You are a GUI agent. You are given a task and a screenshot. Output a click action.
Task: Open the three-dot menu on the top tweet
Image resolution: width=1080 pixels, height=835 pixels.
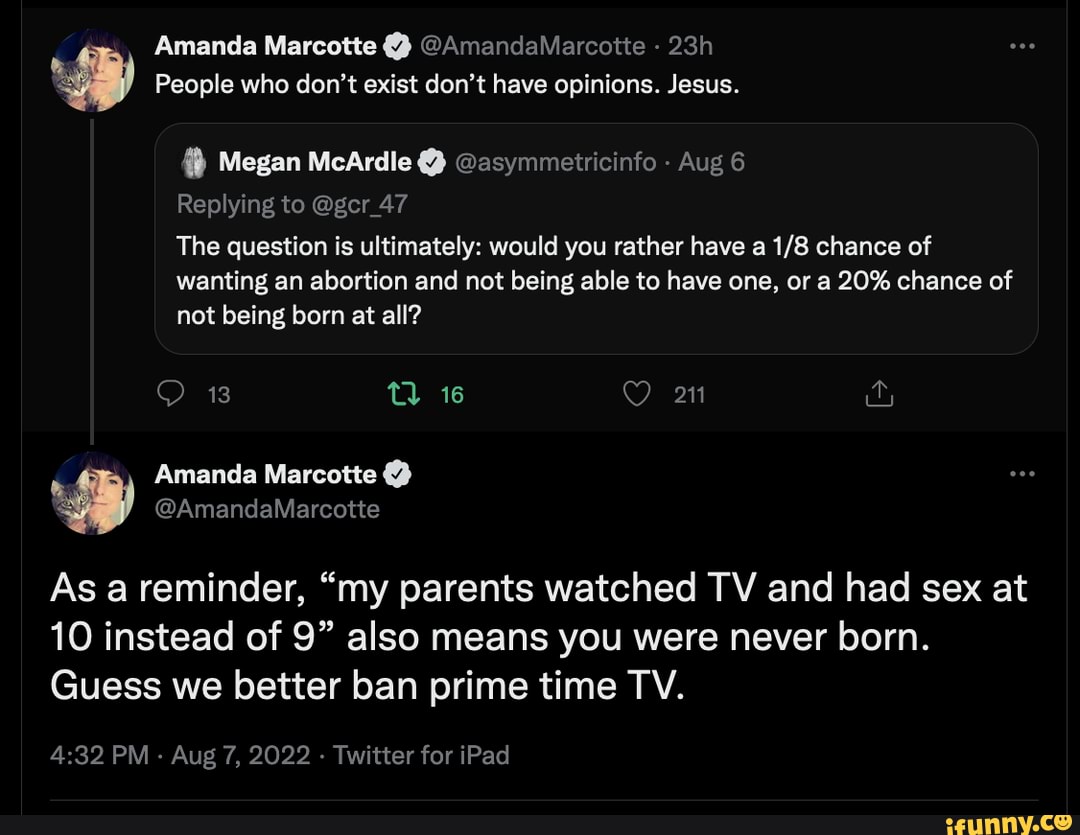pos(1022,44)
